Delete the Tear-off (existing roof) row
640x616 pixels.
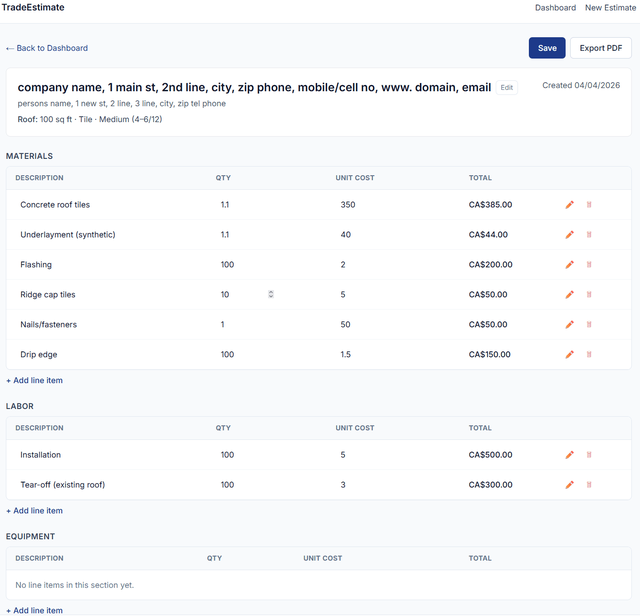(589, 485)
